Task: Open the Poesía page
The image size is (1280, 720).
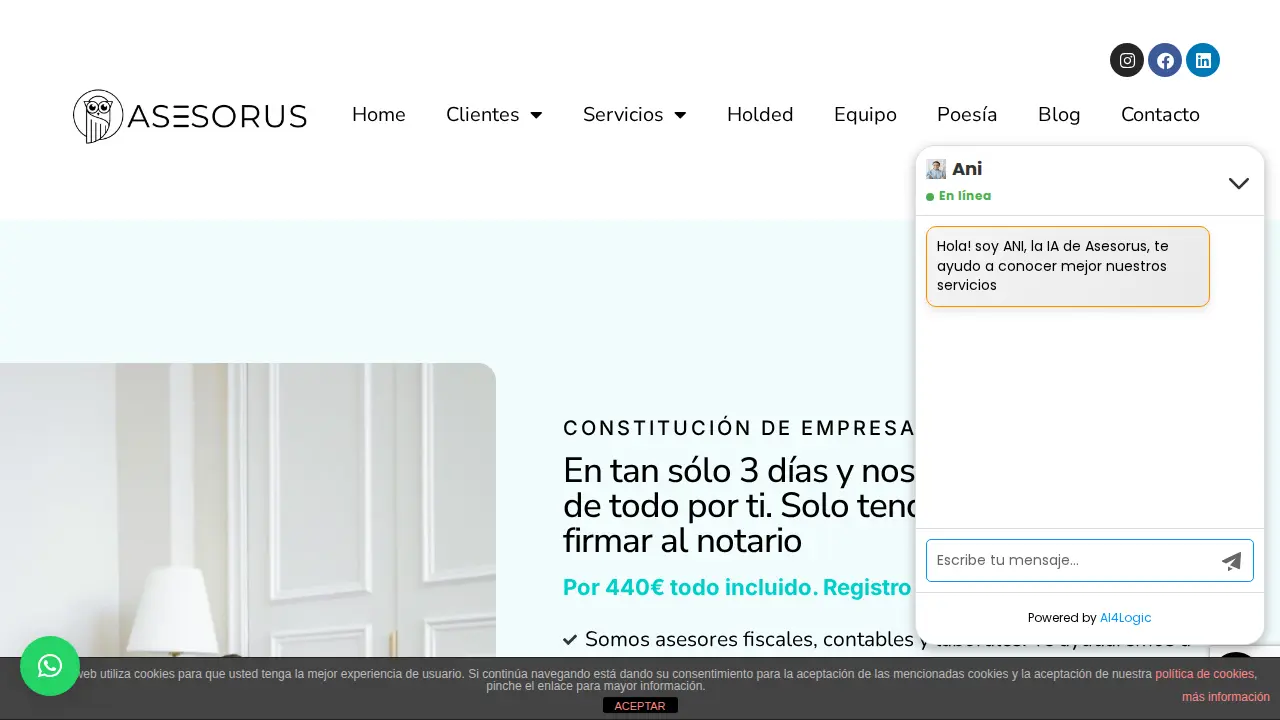Action: pyautogui.click(x=967, y=115)
